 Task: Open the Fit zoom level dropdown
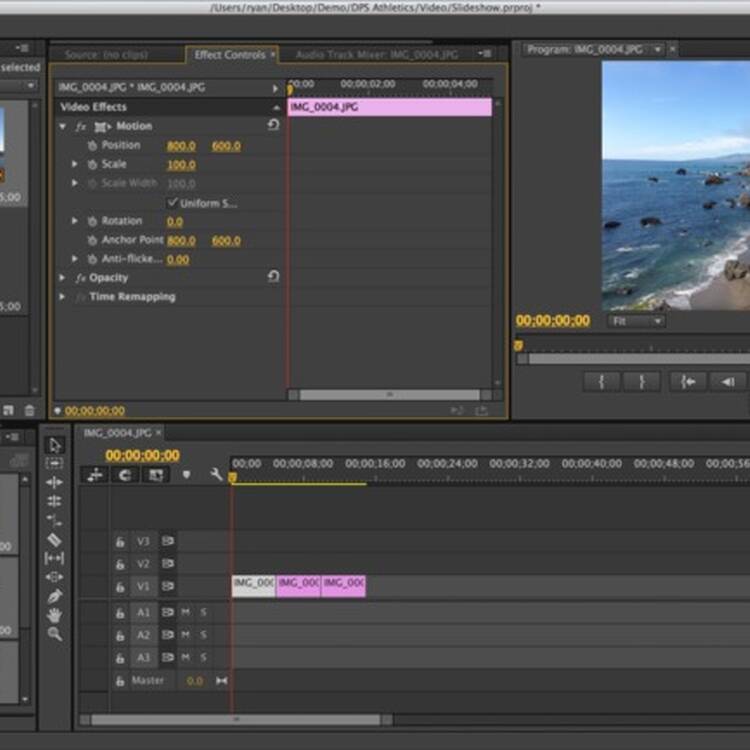point(636,321)
